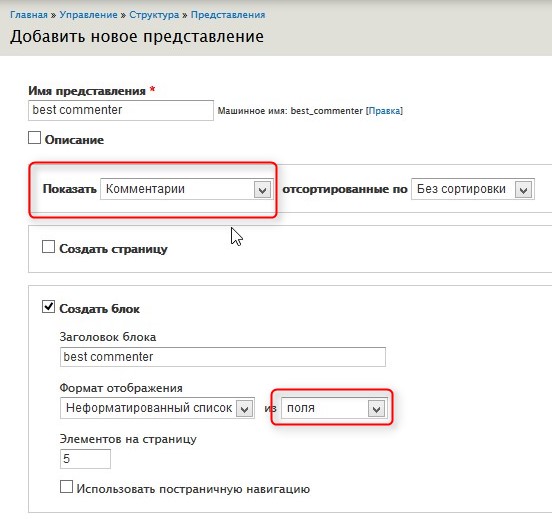Click arrow icon of Комментарии dropdown

[x=262, y=190]
